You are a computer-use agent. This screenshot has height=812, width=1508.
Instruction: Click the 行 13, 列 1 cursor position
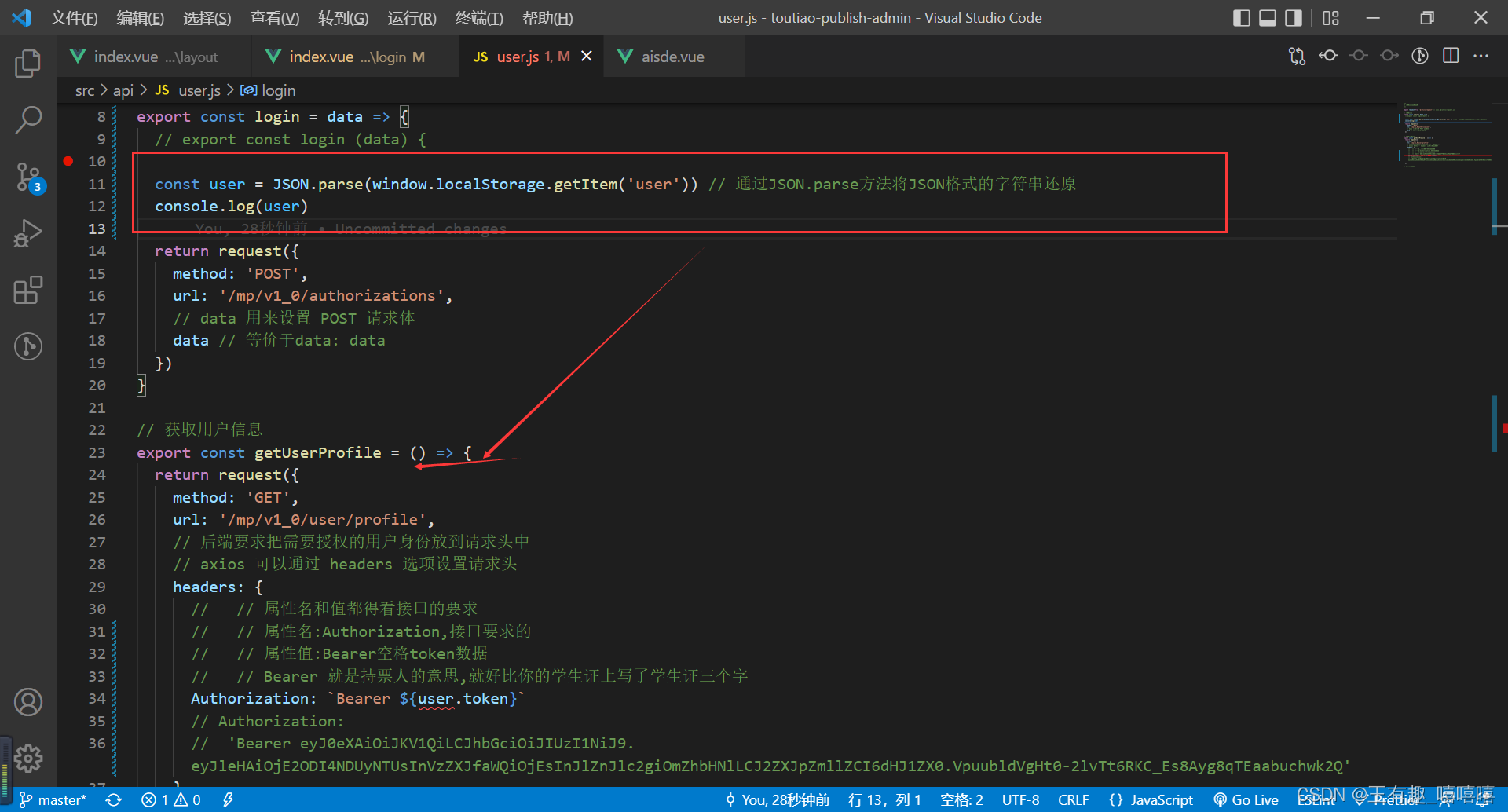(884, 799)
